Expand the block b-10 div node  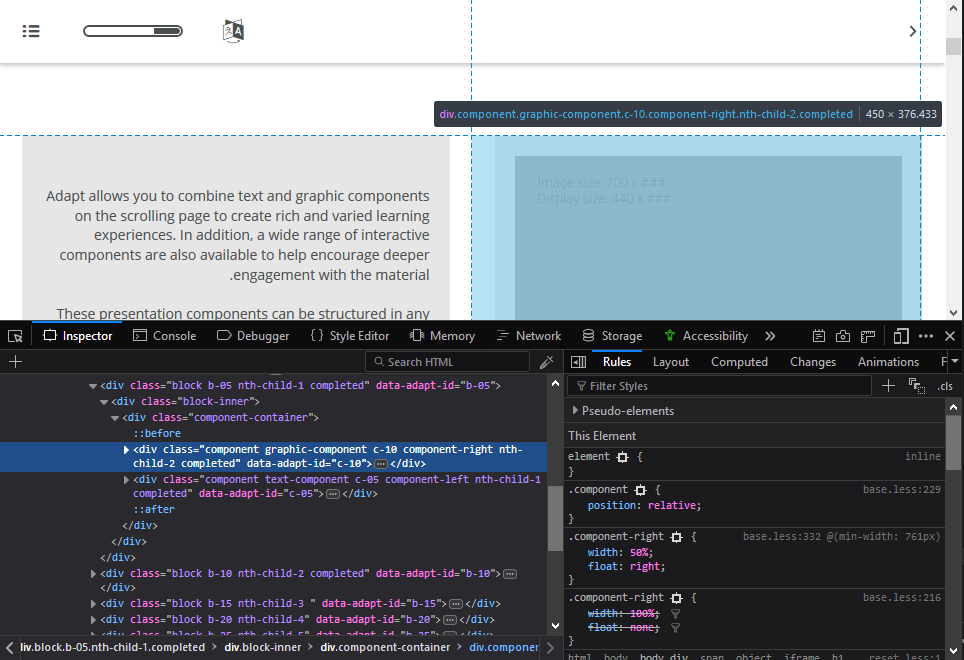click(93, 573)
